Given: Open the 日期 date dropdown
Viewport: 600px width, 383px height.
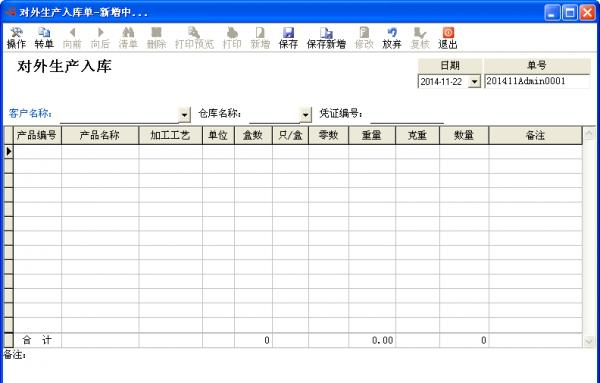Looking at the screenshot, I should click(474, 81).
